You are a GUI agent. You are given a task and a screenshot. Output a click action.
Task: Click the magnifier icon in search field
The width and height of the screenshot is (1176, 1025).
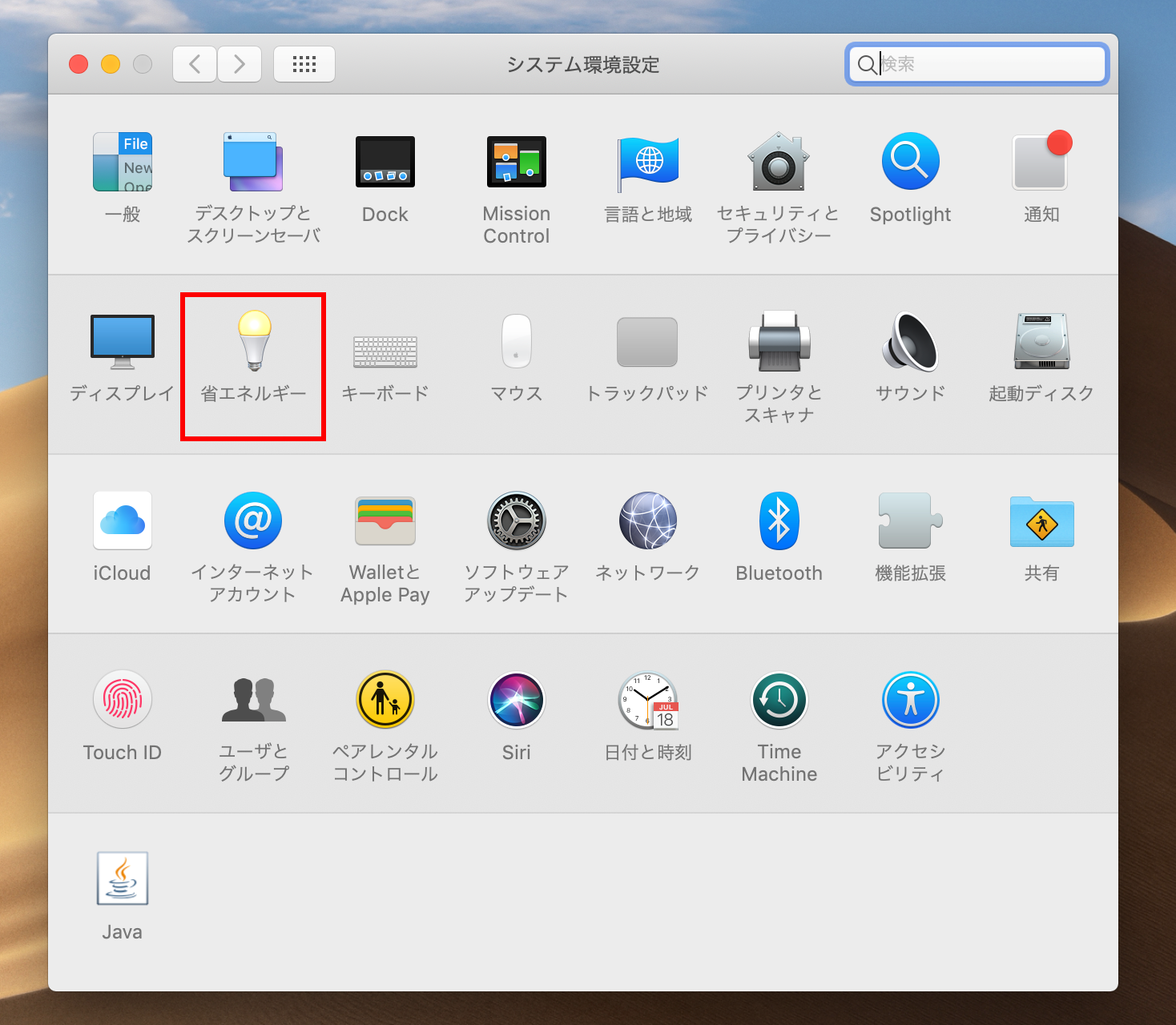(x=867, y=64)
